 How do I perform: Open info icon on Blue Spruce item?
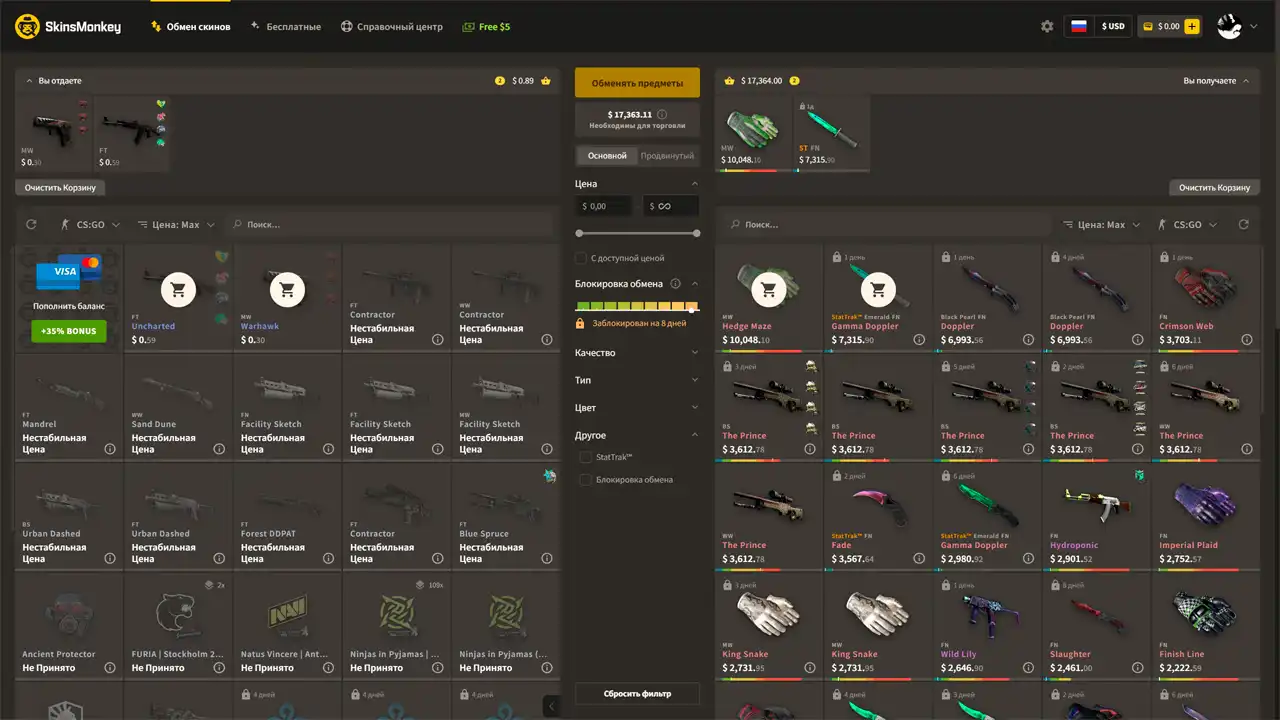click(x=547, y=559)
